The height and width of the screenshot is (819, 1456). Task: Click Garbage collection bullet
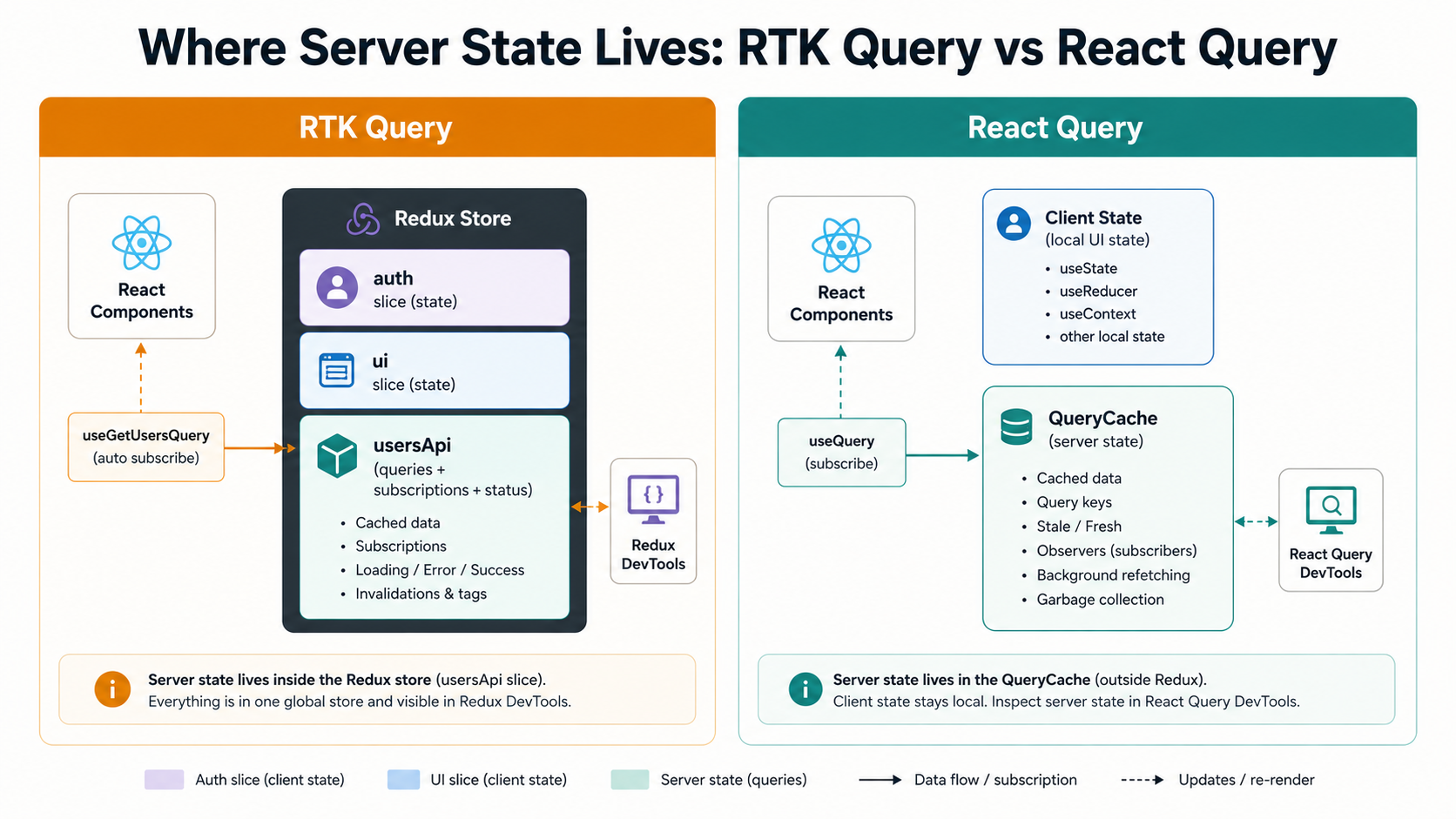coord(1100,600)
